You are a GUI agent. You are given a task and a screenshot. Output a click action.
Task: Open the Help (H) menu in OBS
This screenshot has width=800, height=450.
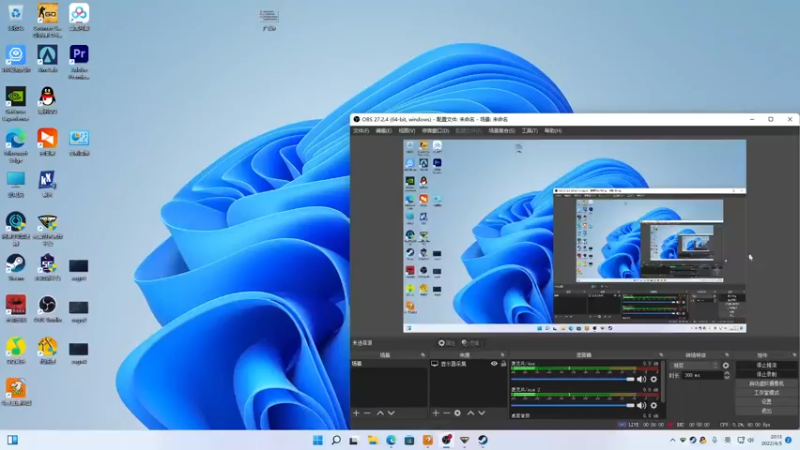553,131
